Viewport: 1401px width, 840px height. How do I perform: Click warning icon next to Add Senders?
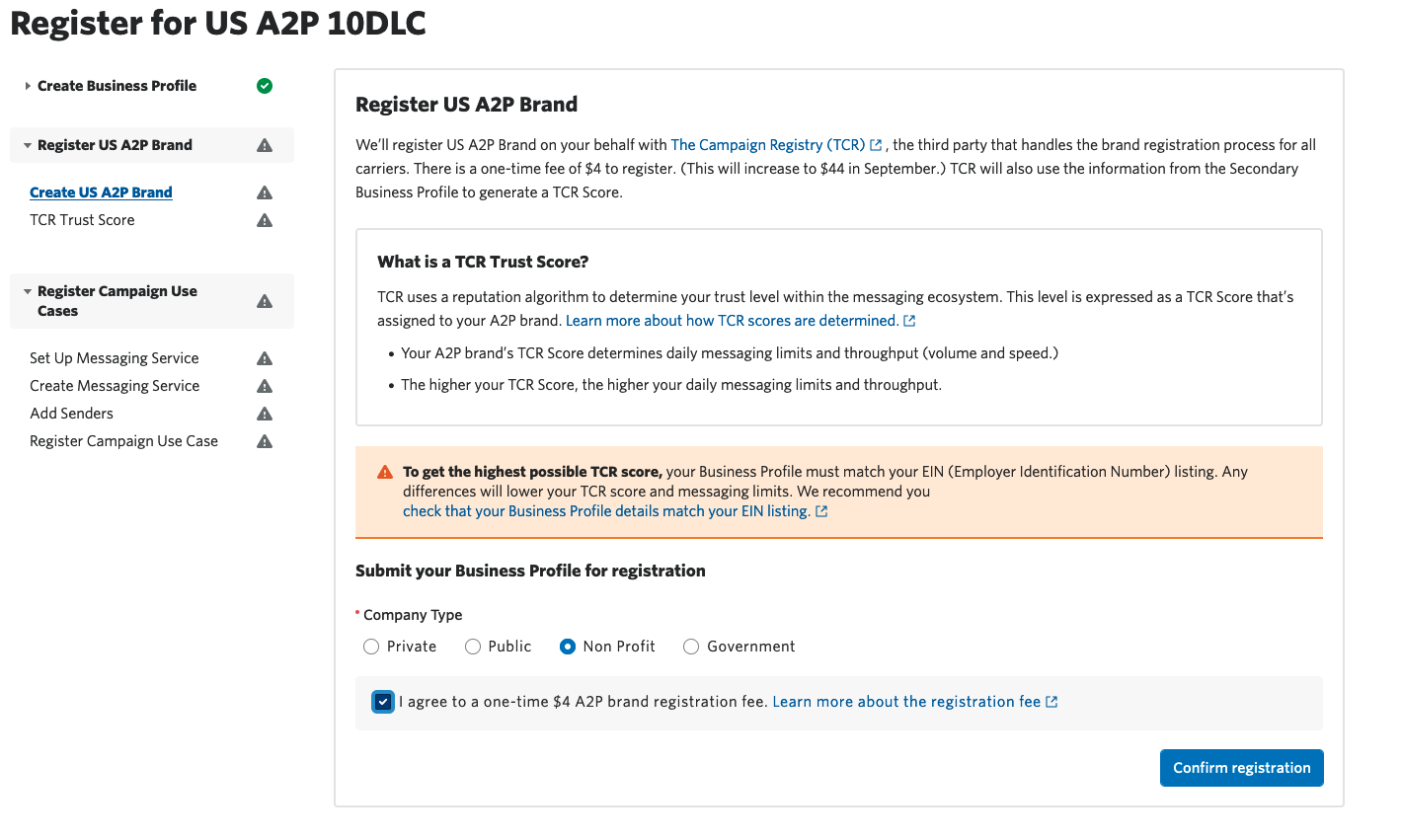click(265, 414)
